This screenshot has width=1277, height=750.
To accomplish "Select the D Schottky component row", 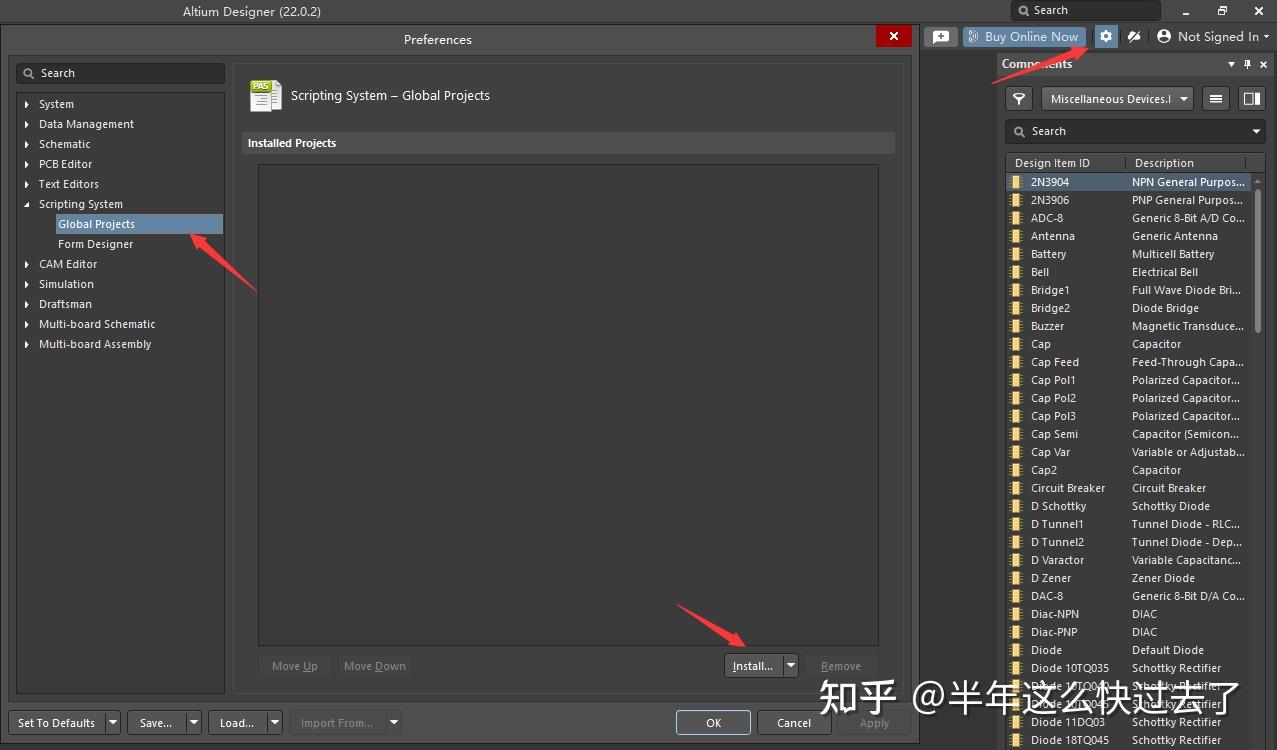I will 1128,506.
